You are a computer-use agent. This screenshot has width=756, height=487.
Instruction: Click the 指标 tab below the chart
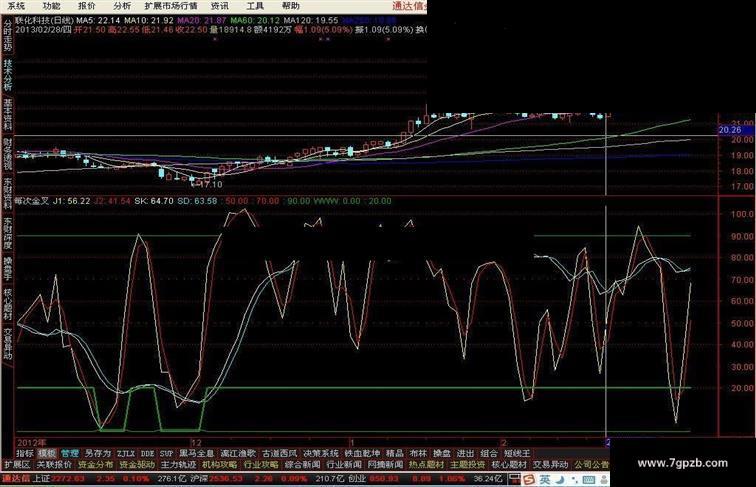click(x=25, y=453)
